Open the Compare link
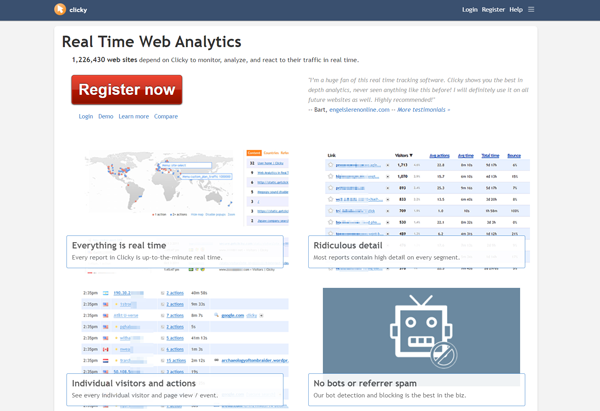 pyautogui.click(x=166, y=116)
